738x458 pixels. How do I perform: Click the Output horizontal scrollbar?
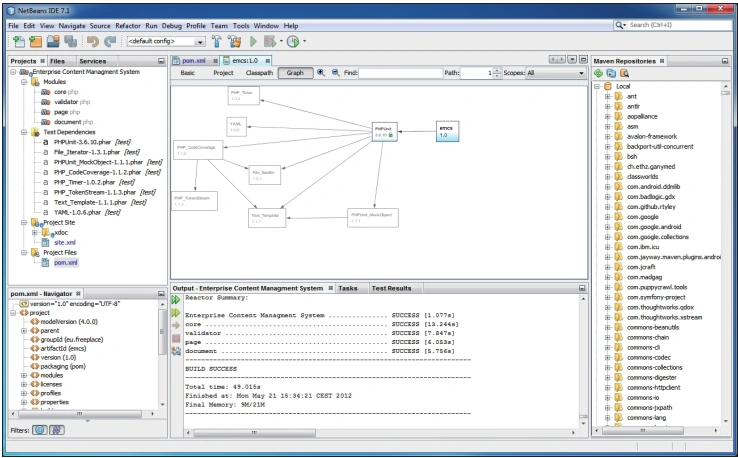click(x=254, y=432)
